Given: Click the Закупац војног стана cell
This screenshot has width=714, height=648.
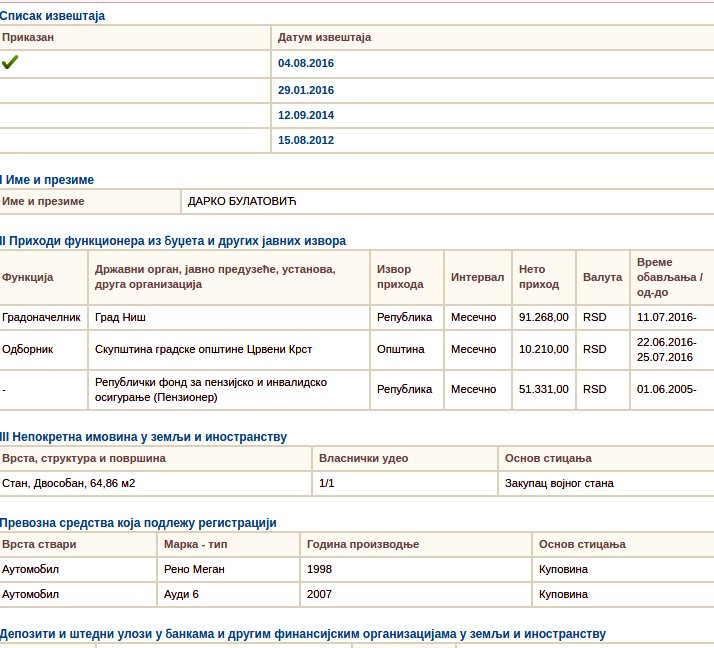Looking at the screenshot, I should click(559, 483).
